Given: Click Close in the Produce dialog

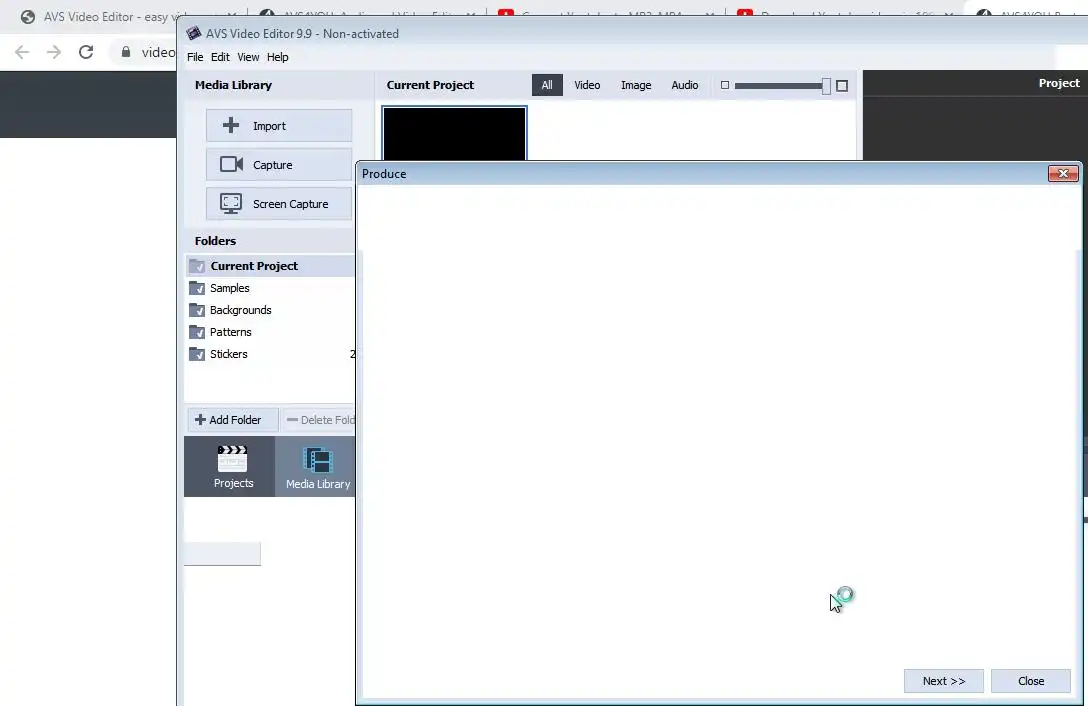Looking at the screenshot, I should pos(1031,681).
